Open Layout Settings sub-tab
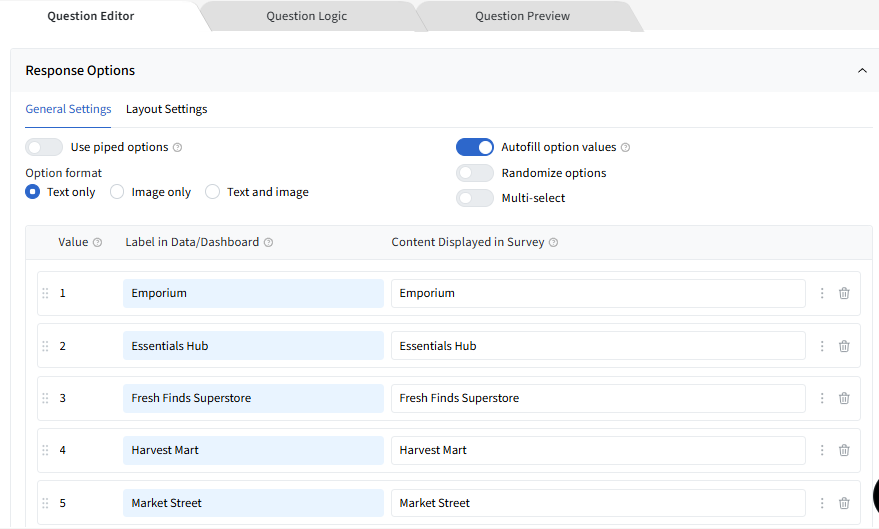 click(166, 109)
